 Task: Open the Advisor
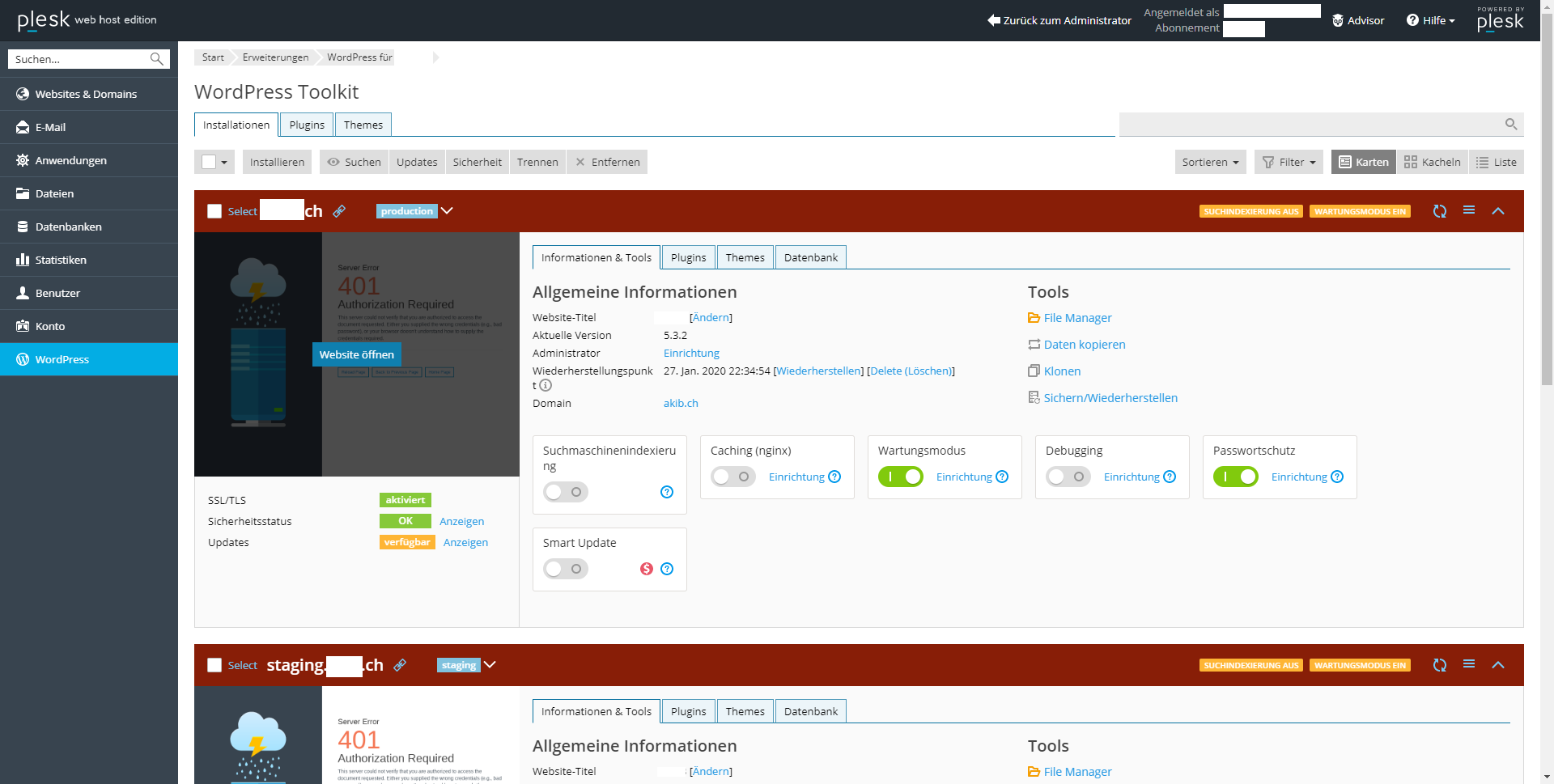pyautogui.click(x=1358, y=20)
